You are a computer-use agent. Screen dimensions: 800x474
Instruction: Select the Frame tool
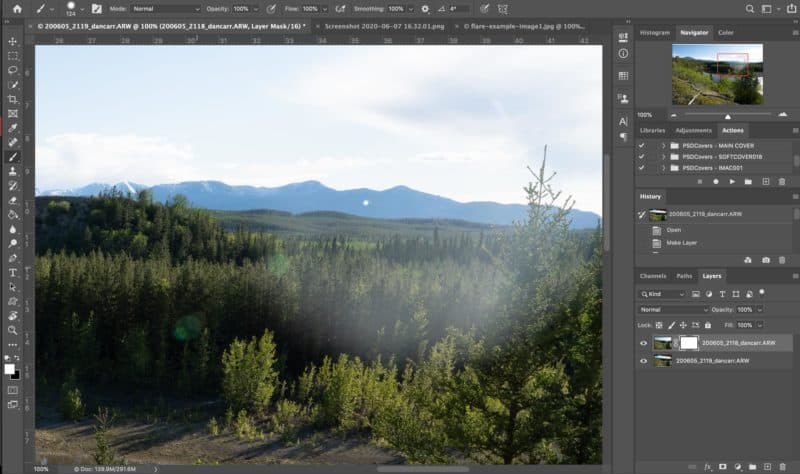coord(13,113)
